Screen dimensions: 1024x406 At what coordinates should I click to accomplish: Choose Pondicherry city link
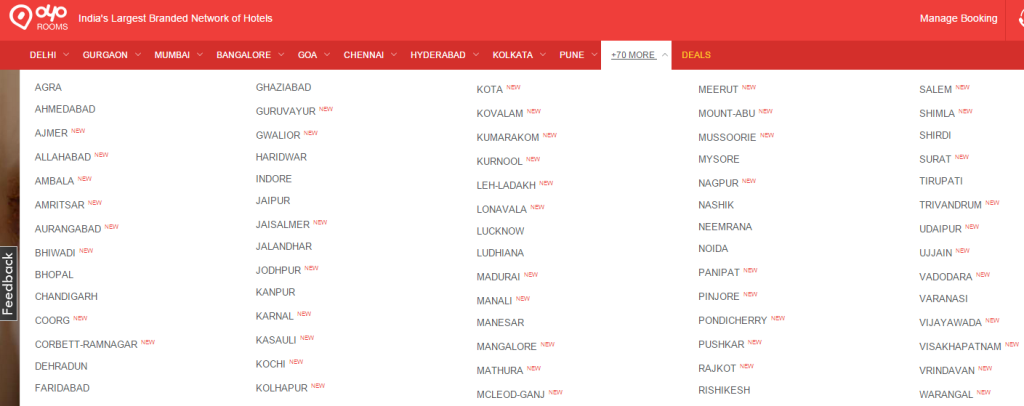[733, 320]
